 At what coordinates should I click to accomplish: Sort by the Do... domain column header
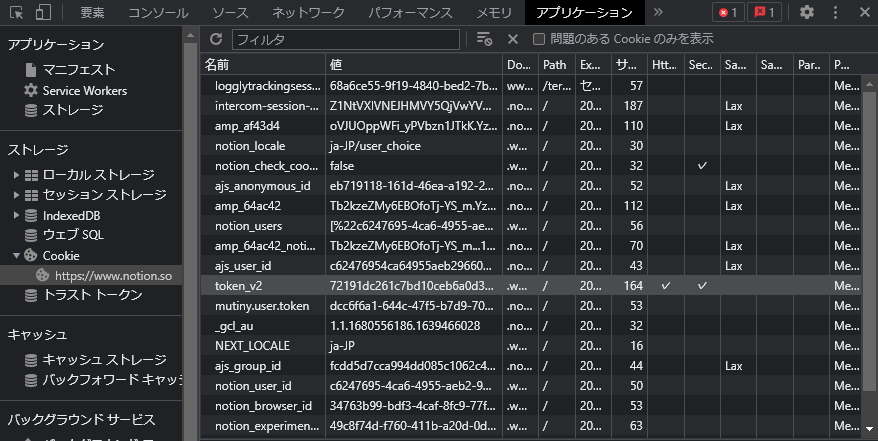click(520, 64)
